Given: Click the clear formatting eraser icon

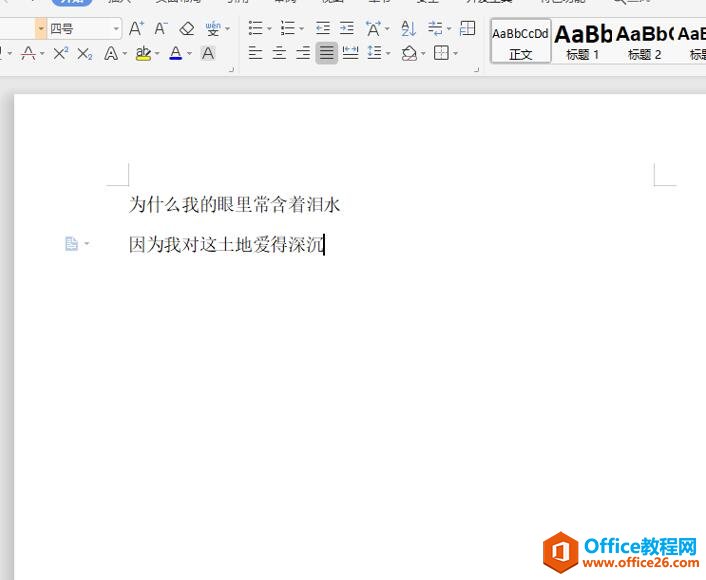Looking at the screenshot, I should coord(186,29).
